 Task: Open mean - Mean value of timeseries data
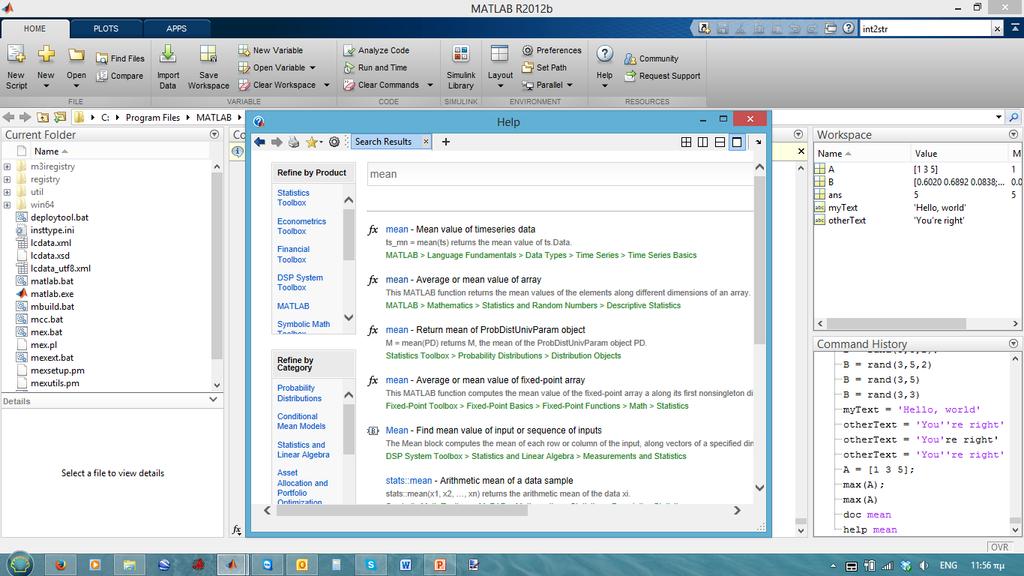460,229
